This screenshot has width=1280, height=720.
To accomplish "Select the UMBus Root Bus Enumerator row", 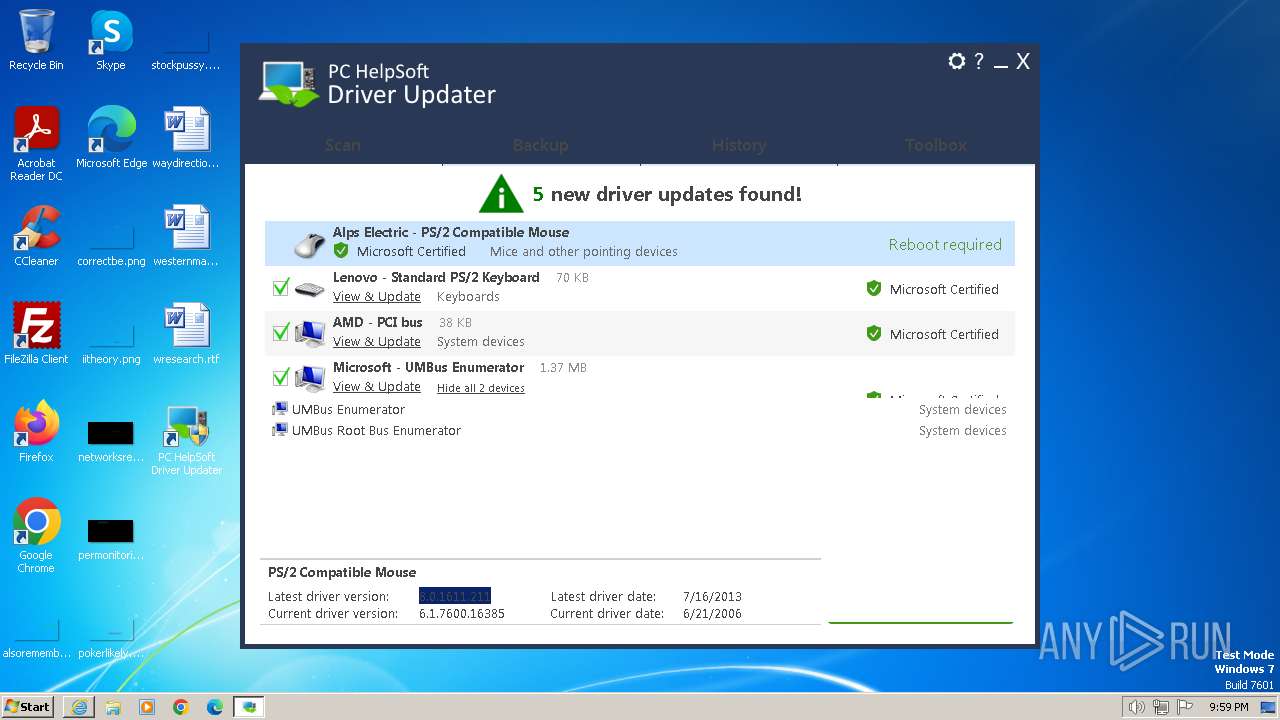I will [640, 430].
